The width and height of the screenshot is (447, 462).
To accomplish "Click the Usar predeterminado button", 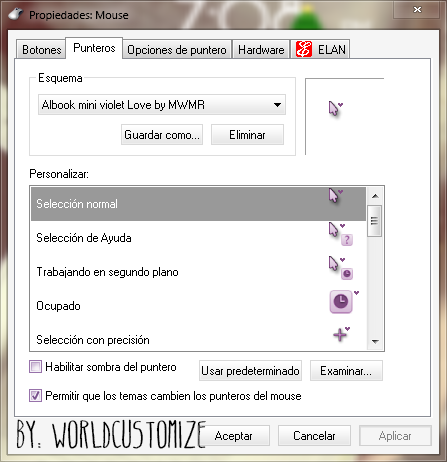I will pos(250,371).
